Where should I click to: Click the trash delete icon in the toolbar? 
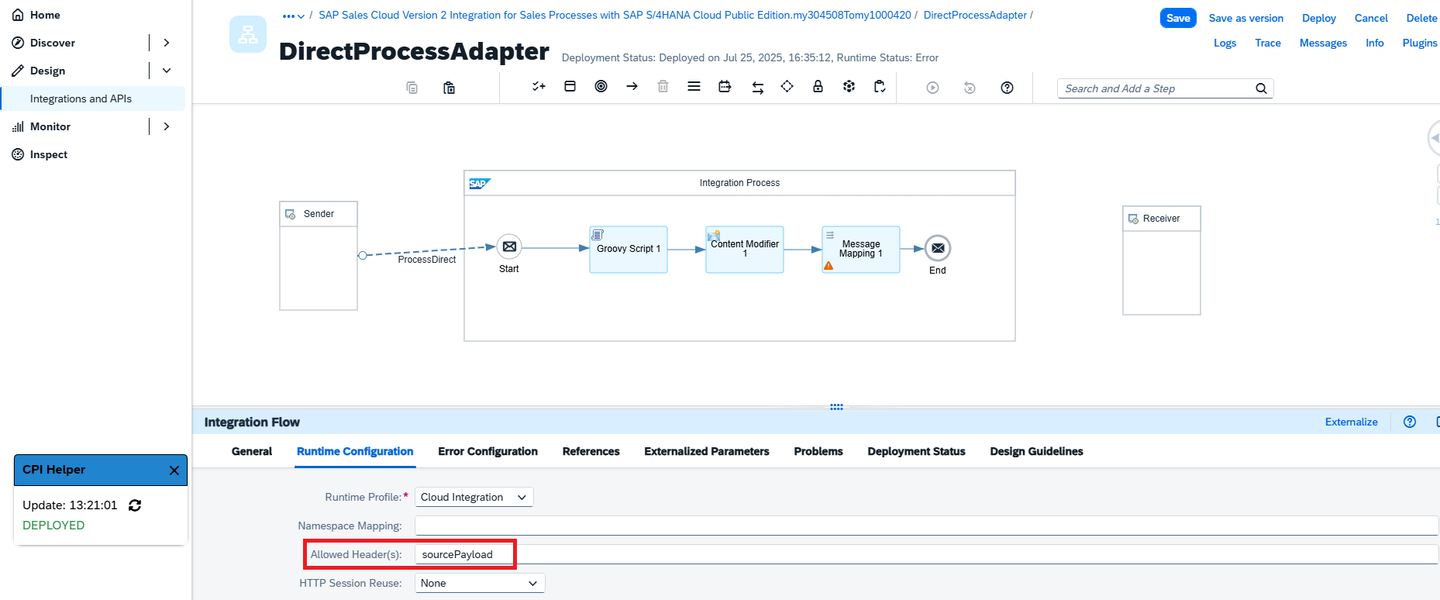663,87
